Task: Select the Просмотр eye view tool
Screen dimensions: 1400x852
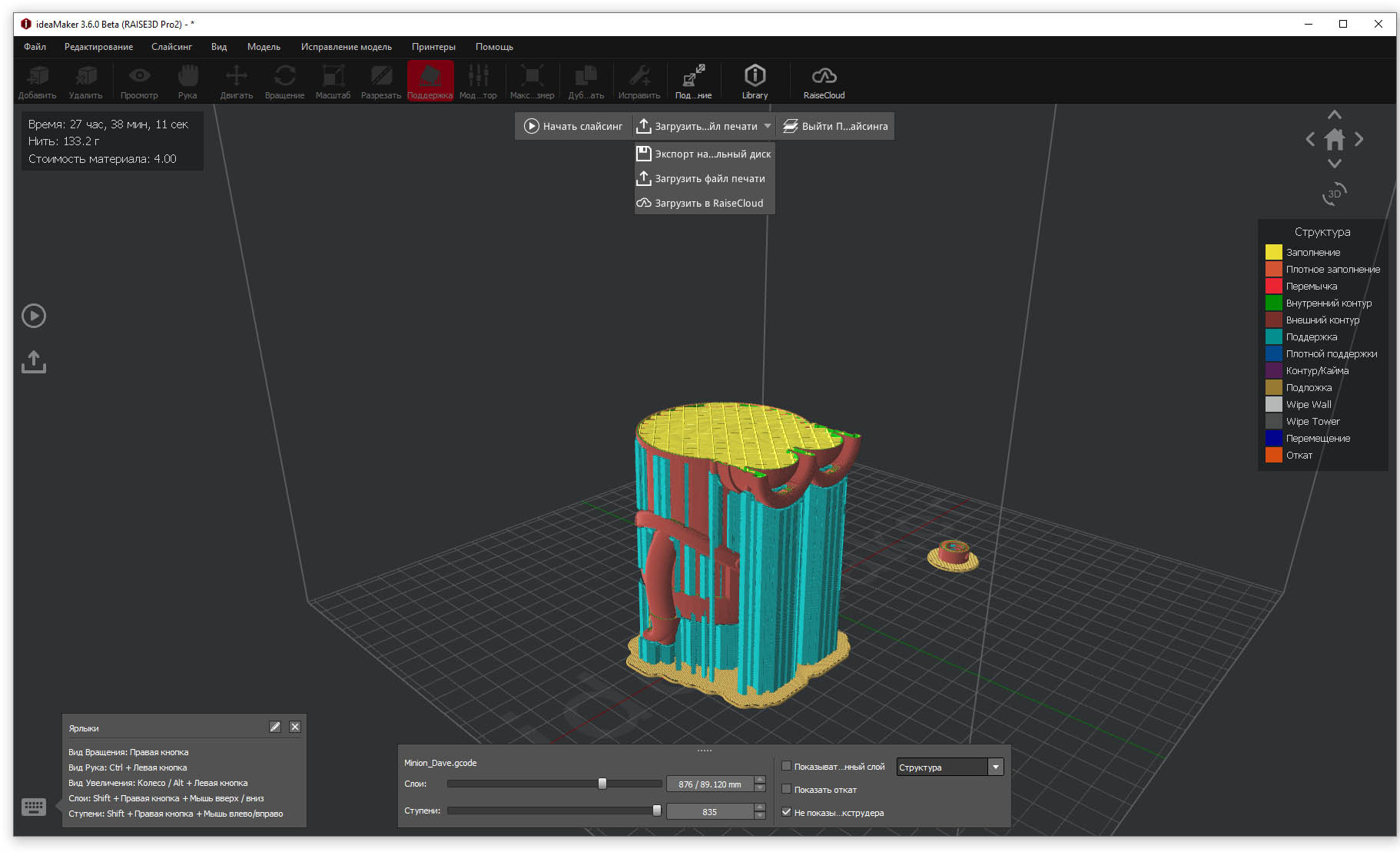Action: coord(139,81)
